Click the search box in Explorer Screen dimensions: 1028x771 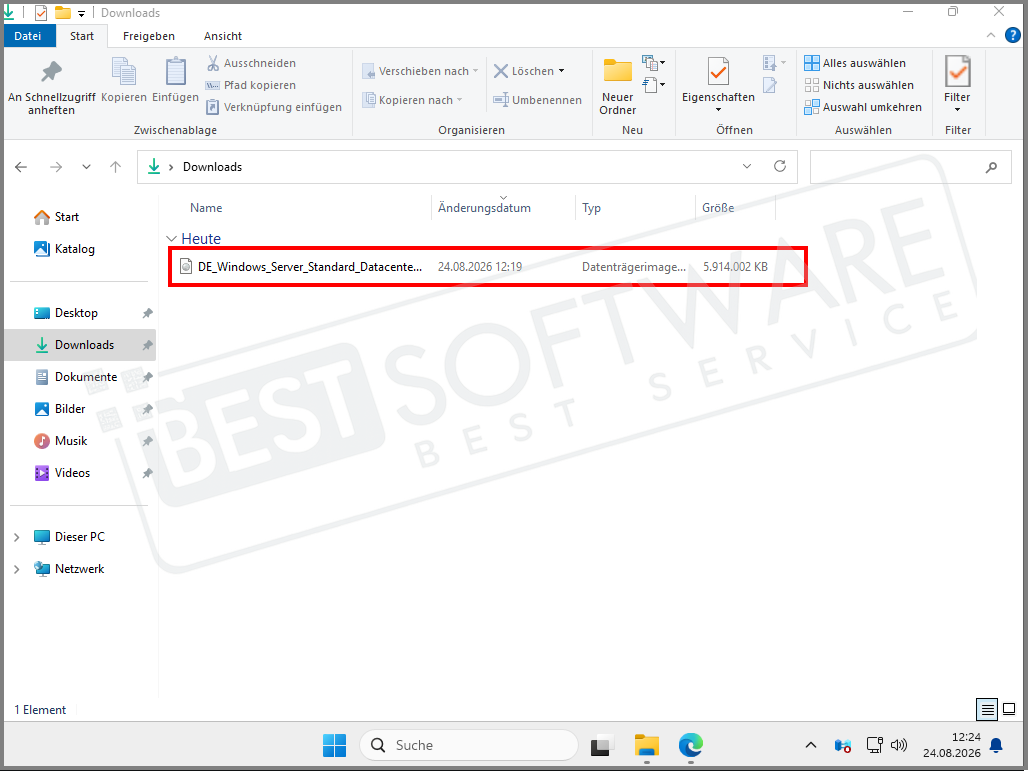coord(911,167)
